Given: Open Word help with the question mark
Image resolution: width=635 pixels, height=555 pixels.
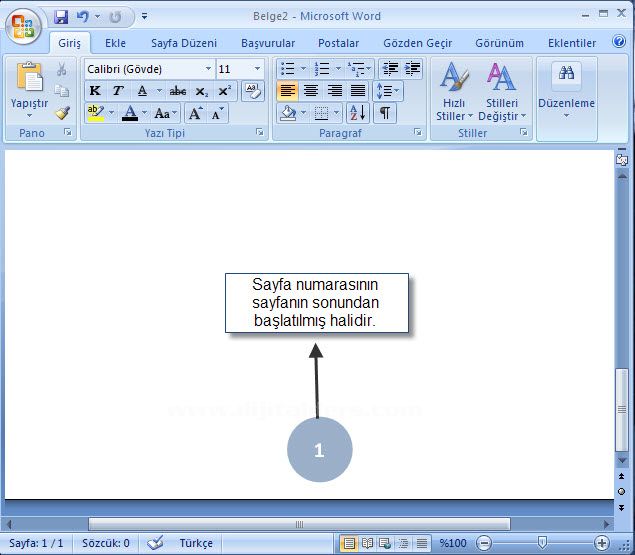Looking at the screenshot, I should 618,41.
